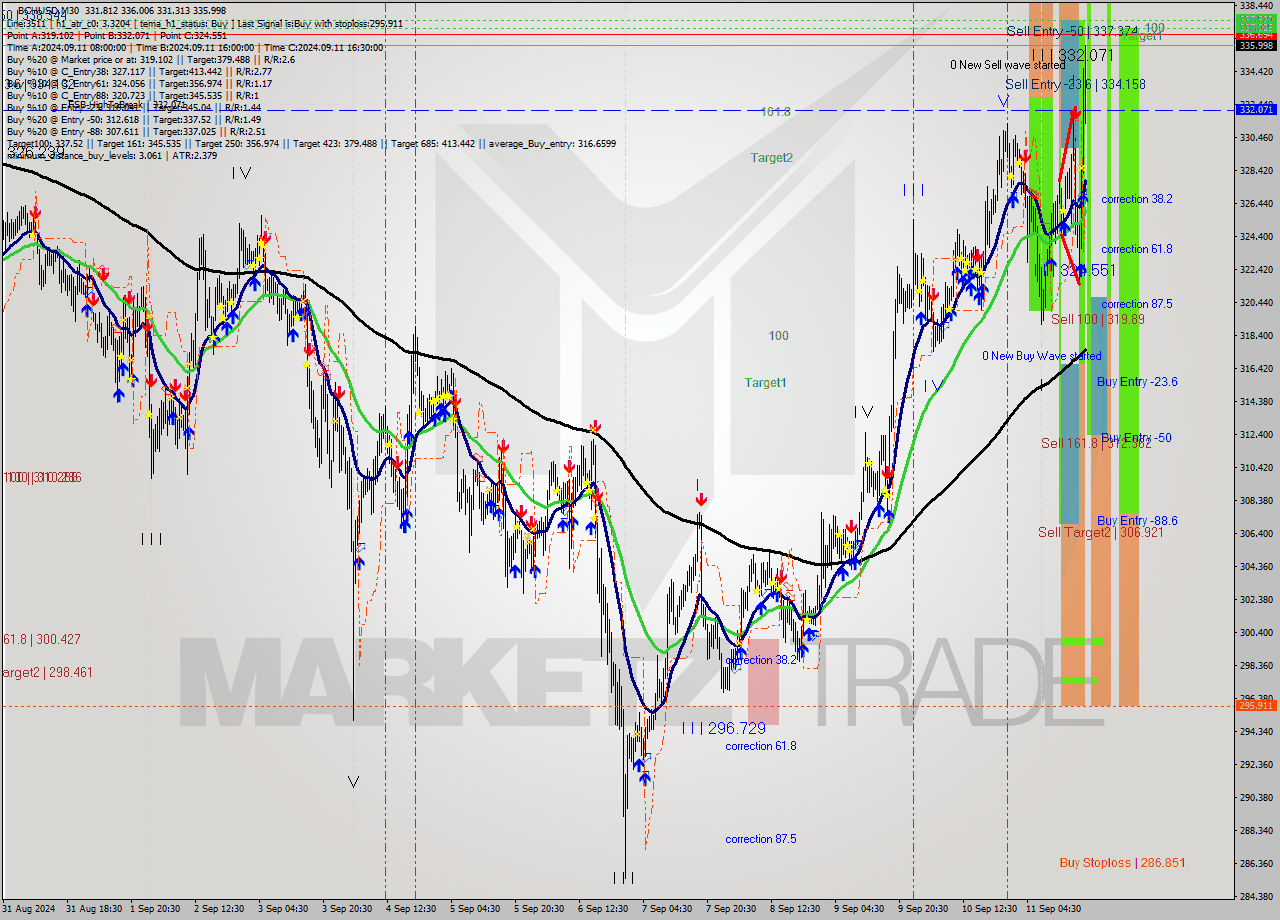The height and width of the screenshot is (920, 1280).
Task: Click the 'Buy Entry -88.6' label
Action: [x=1137, y=520]
